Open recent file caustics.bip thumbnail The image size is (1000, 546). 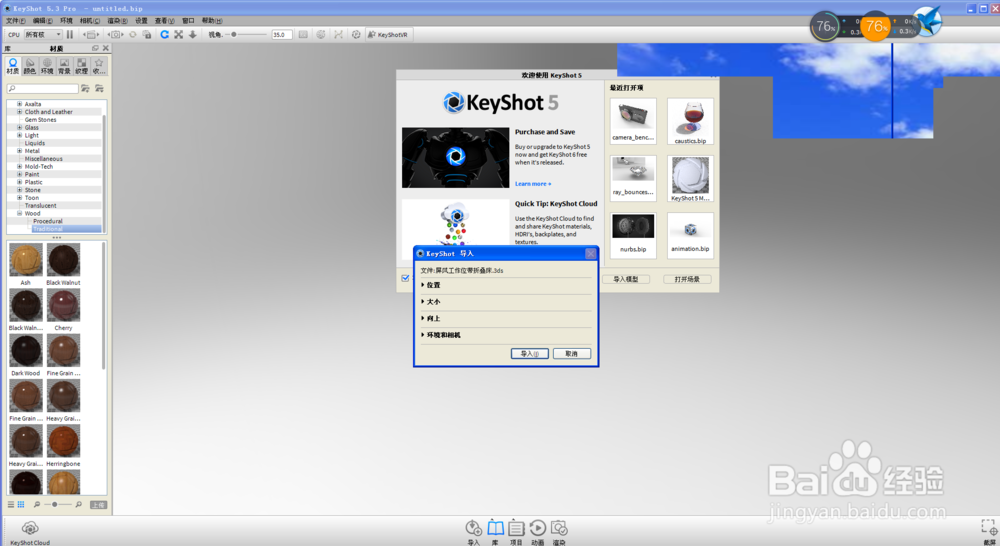[x=690, y=121]
